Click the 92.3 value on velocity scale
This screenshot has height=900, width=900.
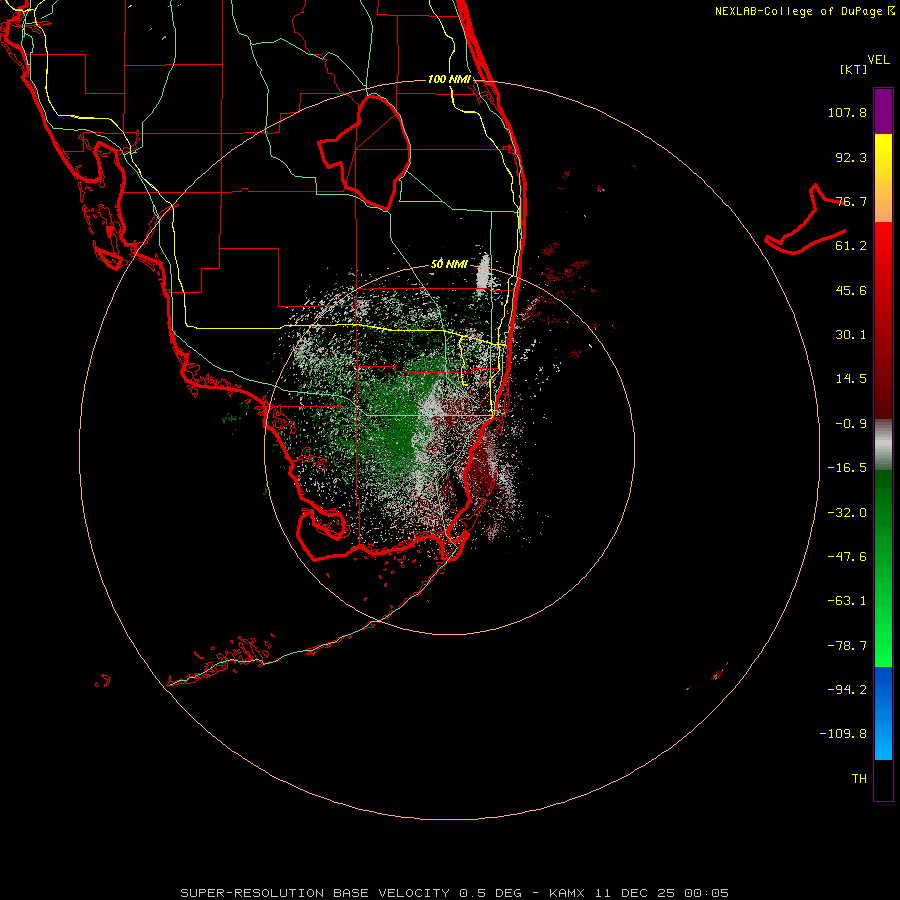[x=851, y=157]
